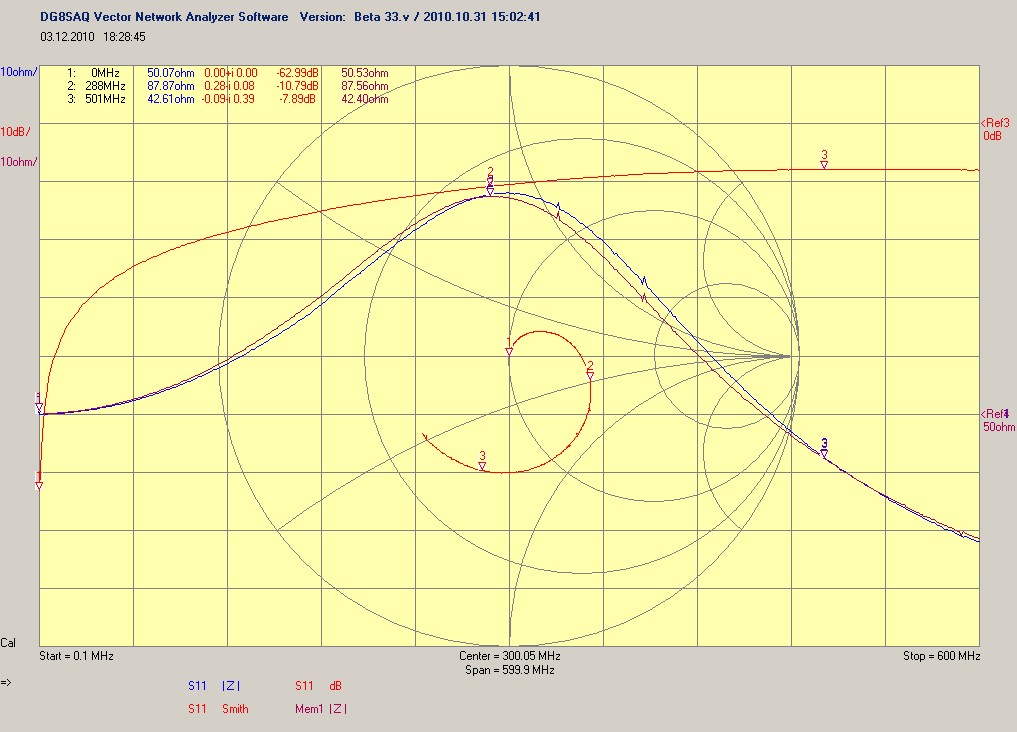This screenshot has height=732, width=1017.
Task: Click the red 10dB/ scale label
Action: (x=15, y=132)
